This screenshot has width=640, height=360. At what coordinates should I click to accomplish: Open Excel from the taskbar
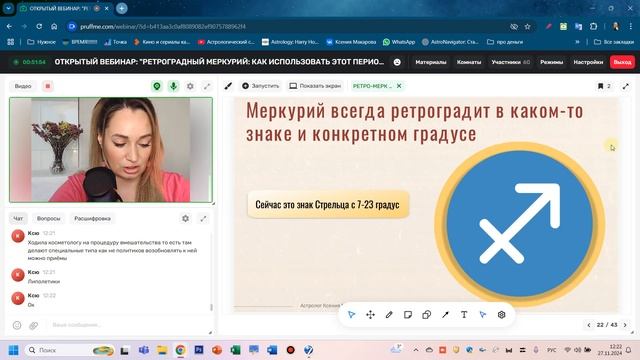tap(235, 350)
